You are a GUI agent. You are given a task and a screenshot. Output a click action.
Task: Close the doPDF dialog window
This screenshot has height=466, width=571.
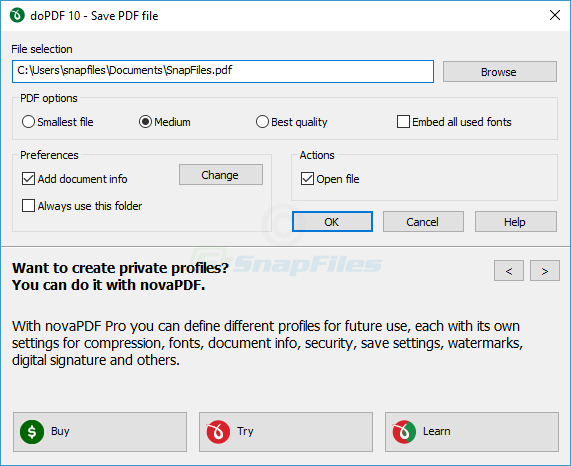coord(555,15)
